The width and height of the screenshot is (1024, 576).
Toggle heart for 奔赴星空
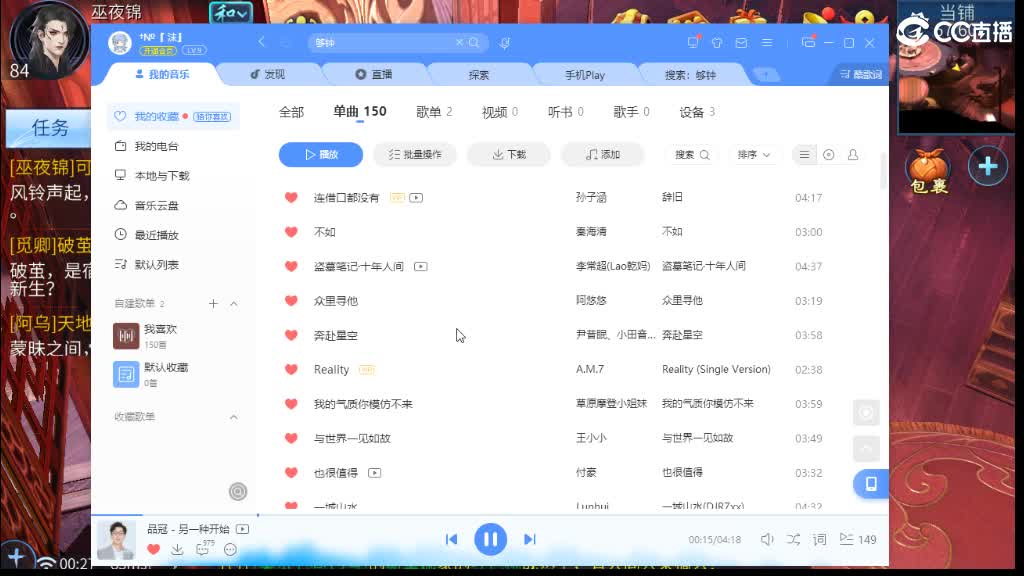pyautogui.click(x=291, y=335)
